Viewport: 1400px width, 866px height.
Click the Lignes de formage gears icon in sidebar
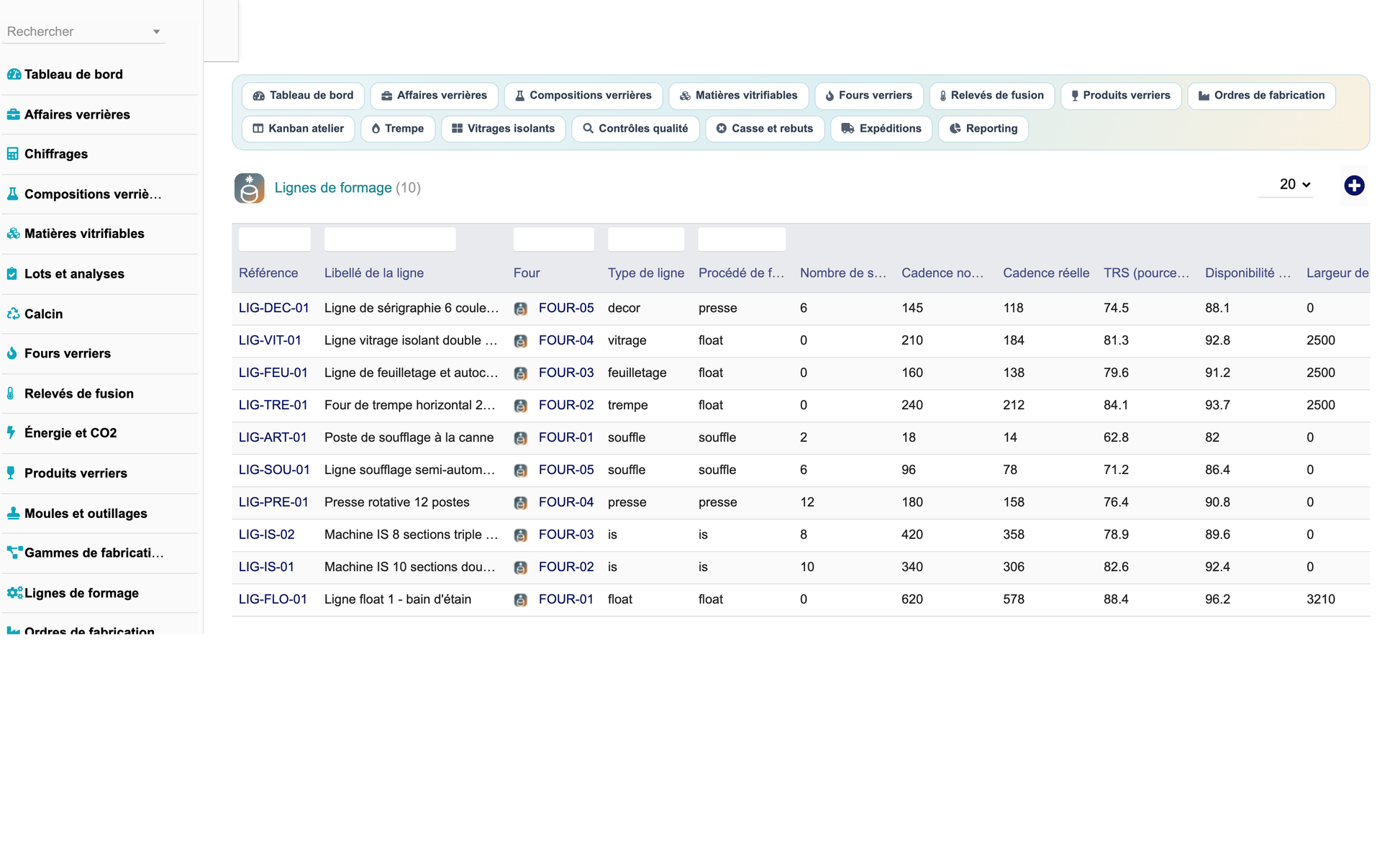pos(14,593)
